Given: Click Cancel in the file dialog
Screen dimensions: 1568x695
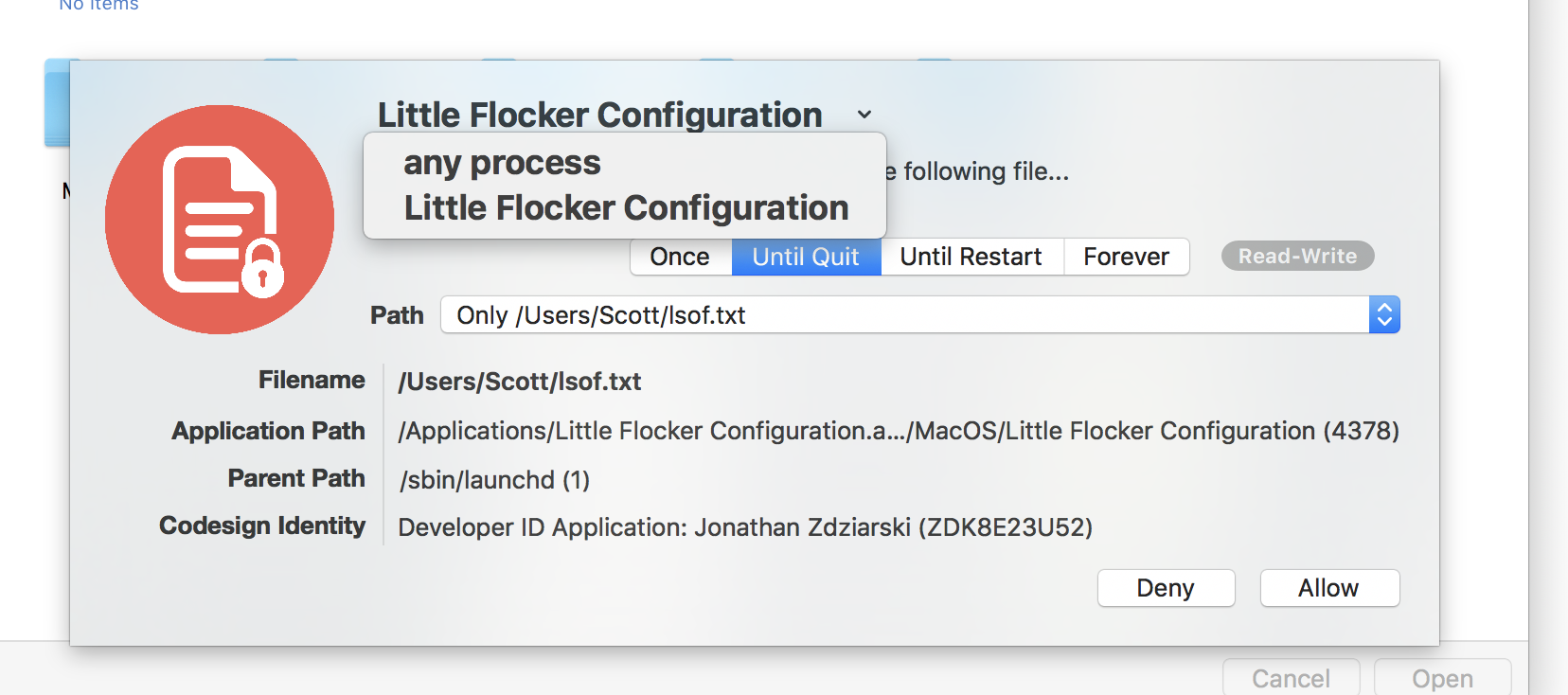Looking at the screenshot, I should pos(1291,678).
